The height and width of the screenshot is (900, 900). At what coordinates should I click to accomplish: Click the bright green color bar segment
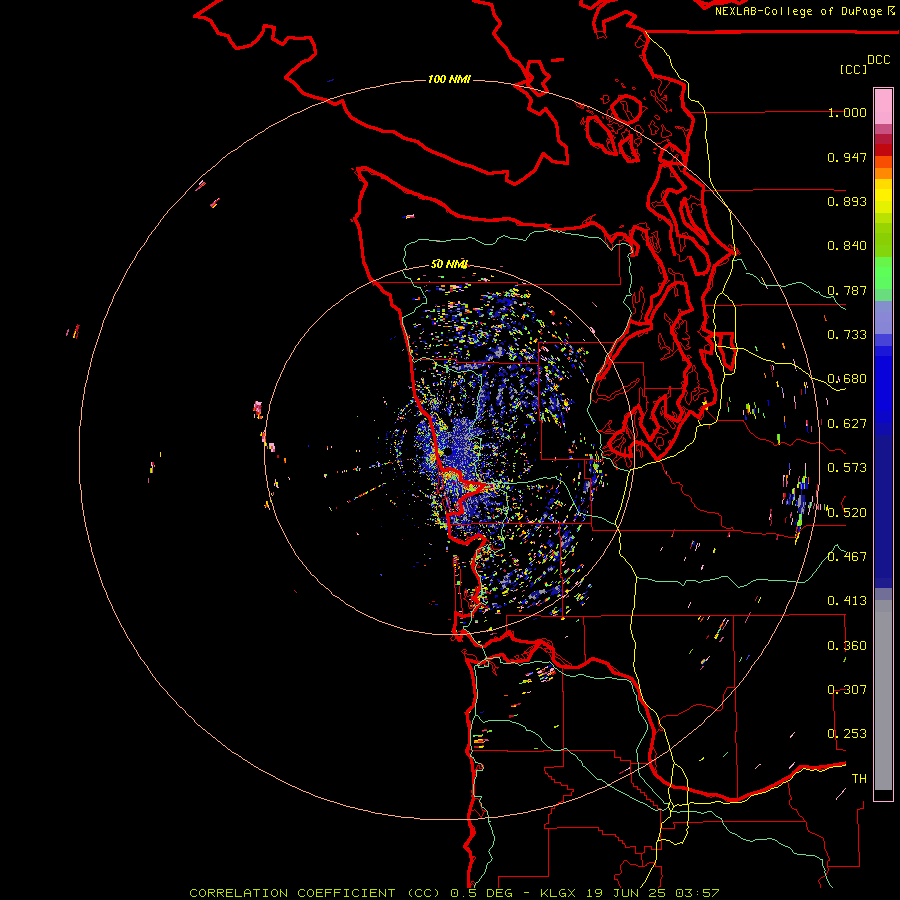tap(883, 273)
